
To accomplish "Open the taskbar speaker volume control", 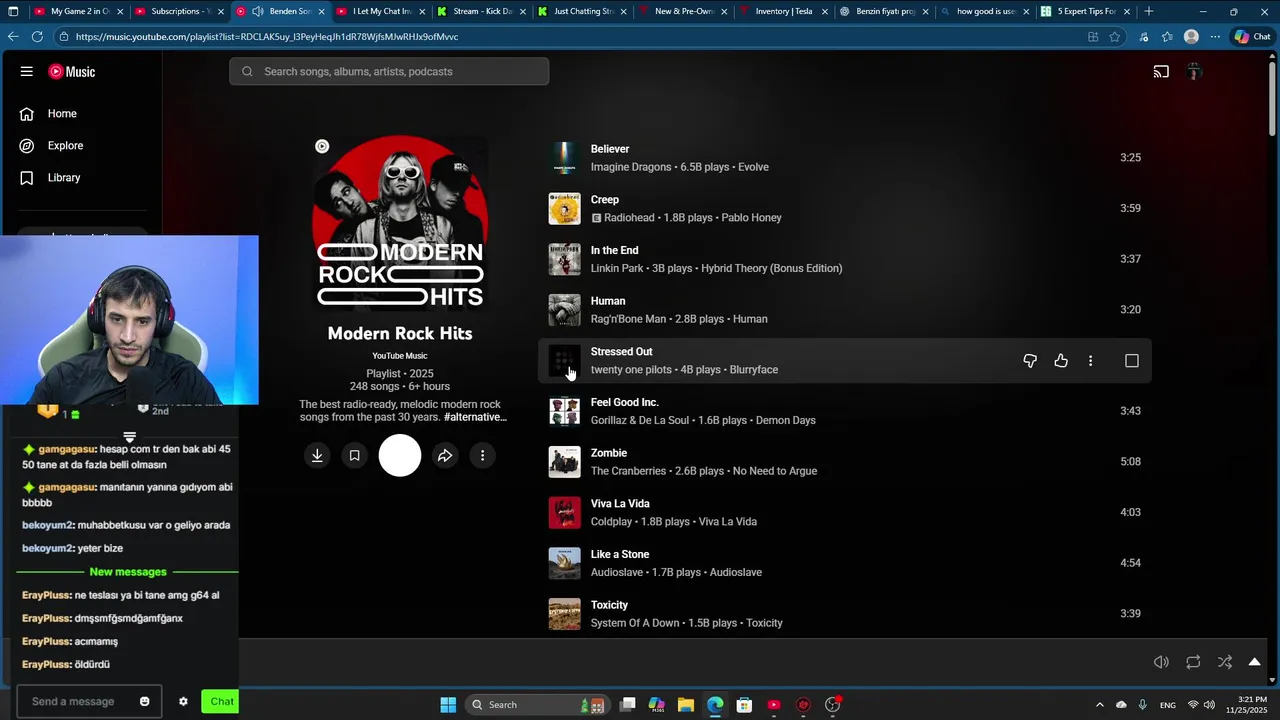I will [1209, 705].
